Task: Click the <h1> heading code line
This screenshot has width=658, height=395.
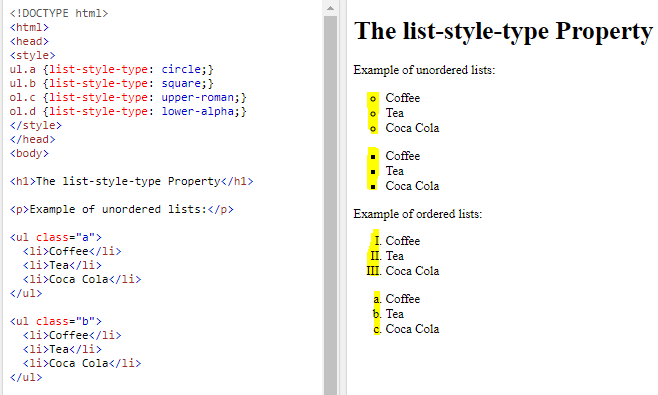Action: [131, 181]
